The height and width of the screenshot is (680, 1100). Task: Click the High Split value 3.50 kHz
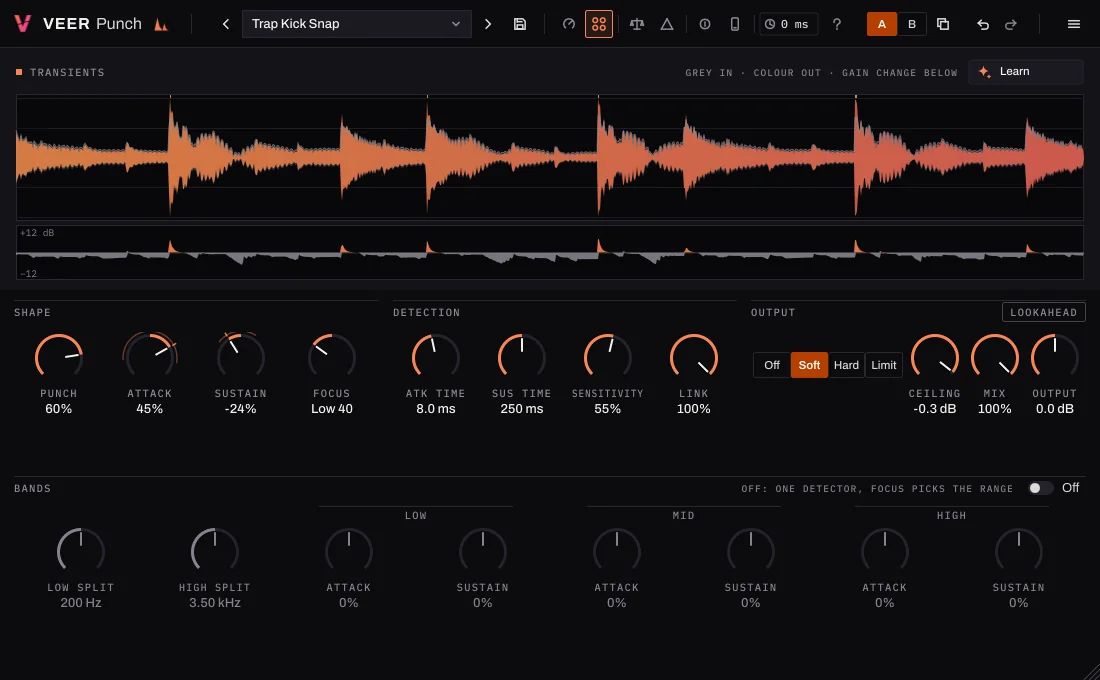(215, 603)
